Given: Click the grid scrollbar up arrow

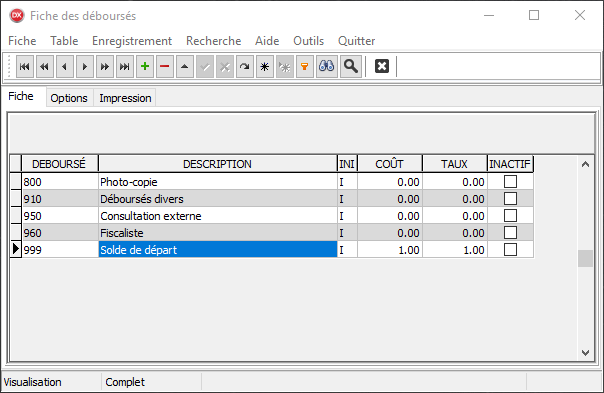Looking at the screenshot, I should [586, 164].
